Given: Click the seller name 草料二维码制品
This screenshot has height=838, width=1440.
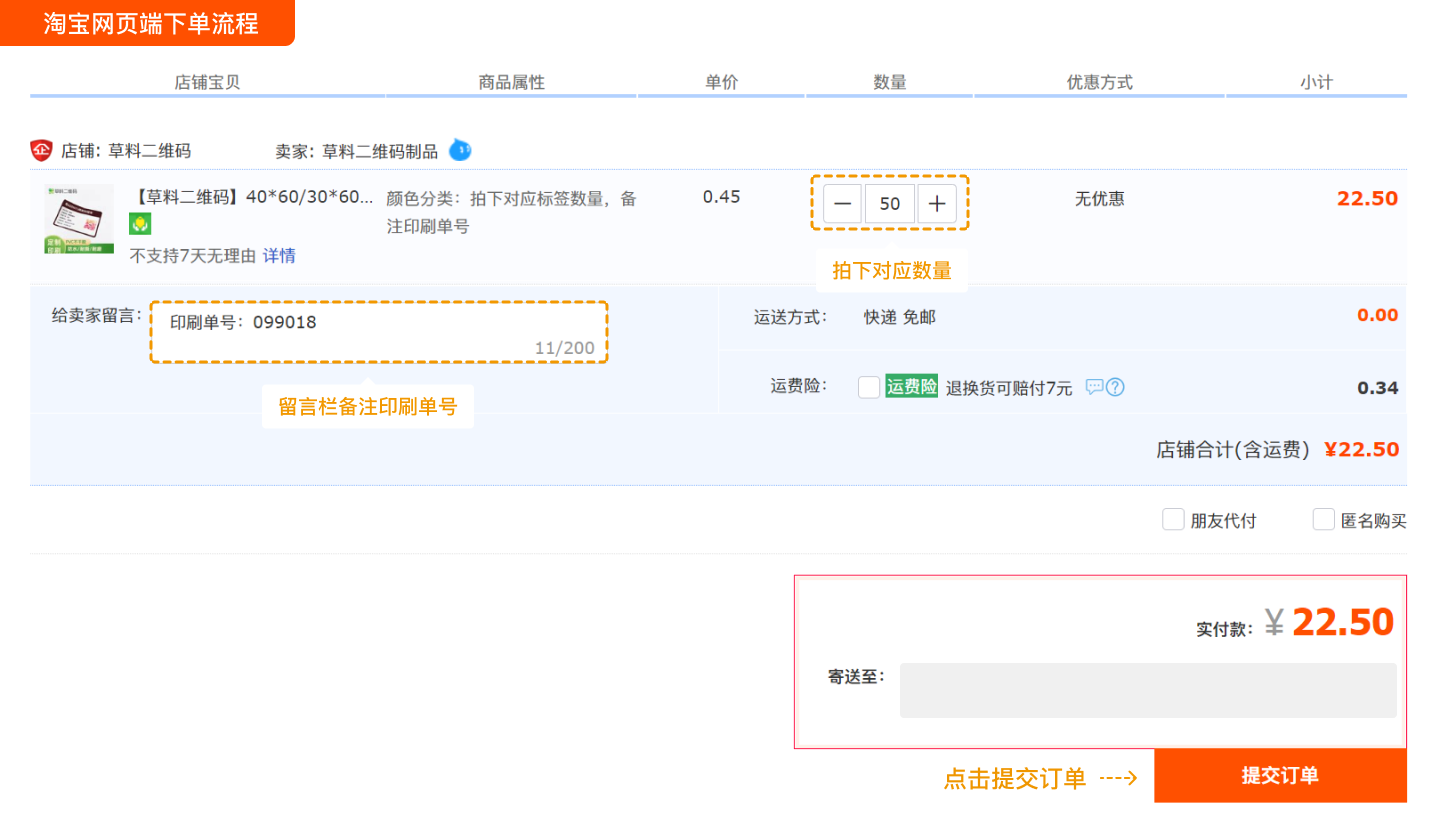Looking at the screenshot, I should point(380,151).
